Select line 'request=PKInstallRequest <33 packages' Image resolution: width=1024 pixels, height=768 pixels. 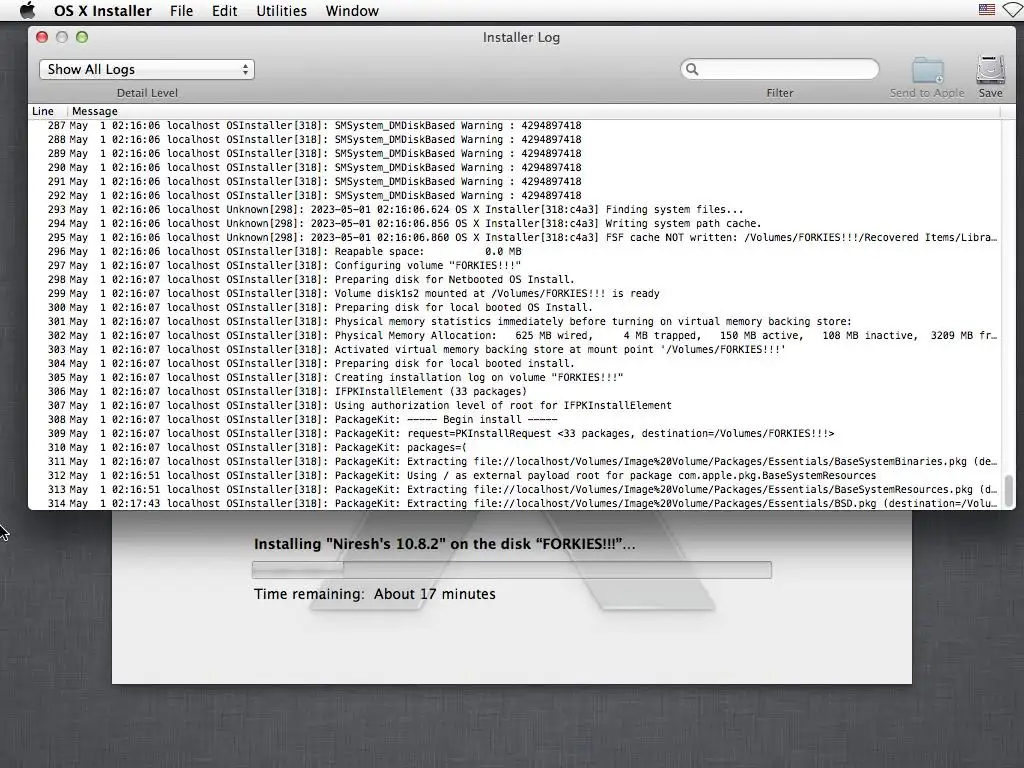514,434
